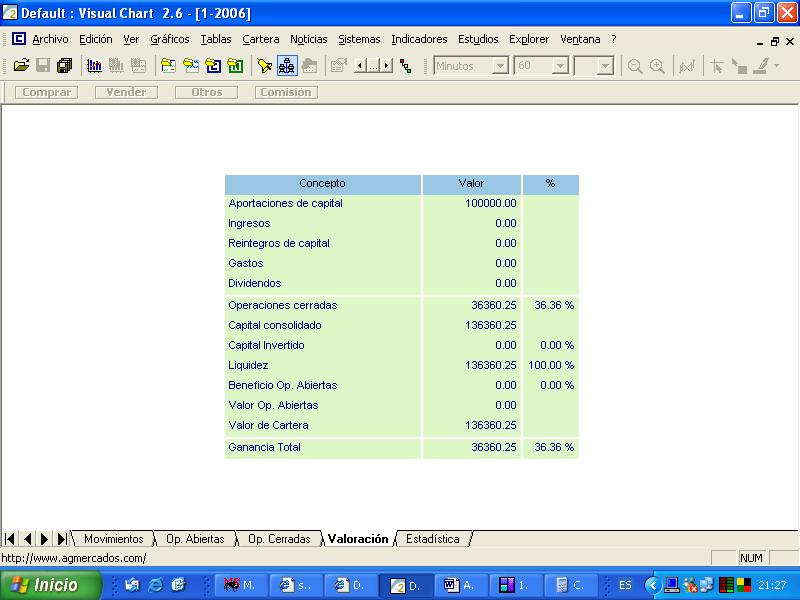
Task: Click the left arrow navigation toolbar button
Action: tap(360, 66)
